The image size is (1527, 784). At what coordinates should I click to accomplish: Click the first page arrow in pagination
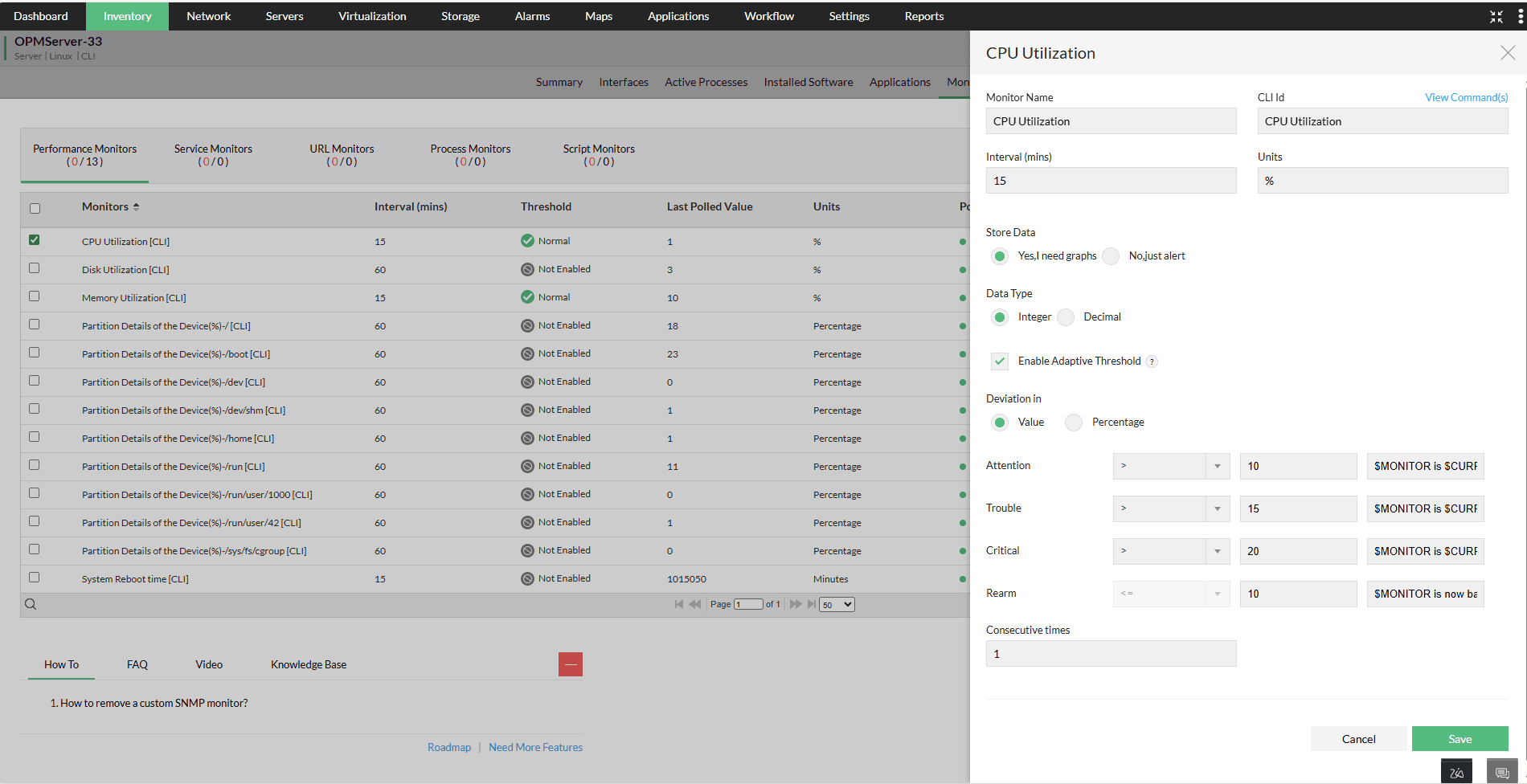(679, 603)
